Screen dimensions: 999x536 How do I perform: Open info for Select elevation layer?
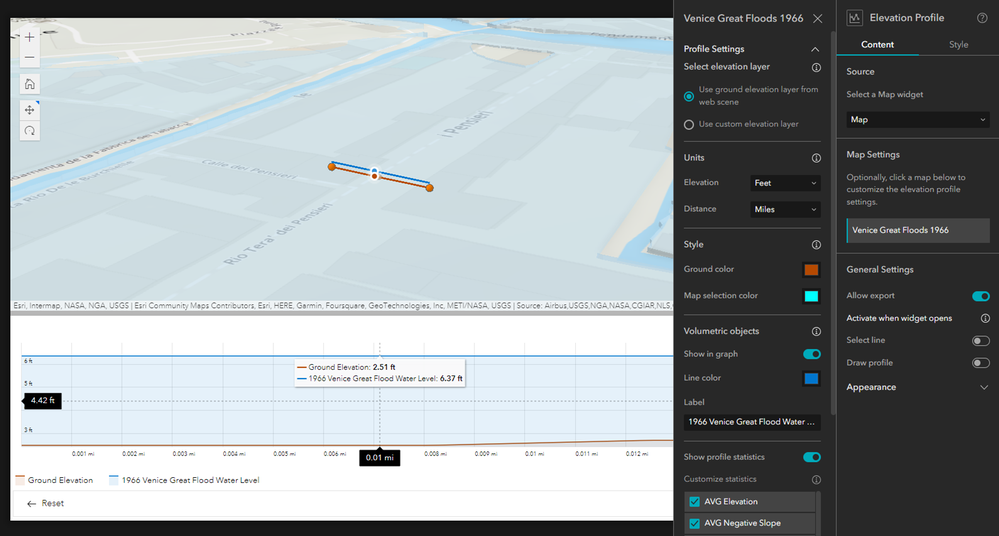pos(816,68)
